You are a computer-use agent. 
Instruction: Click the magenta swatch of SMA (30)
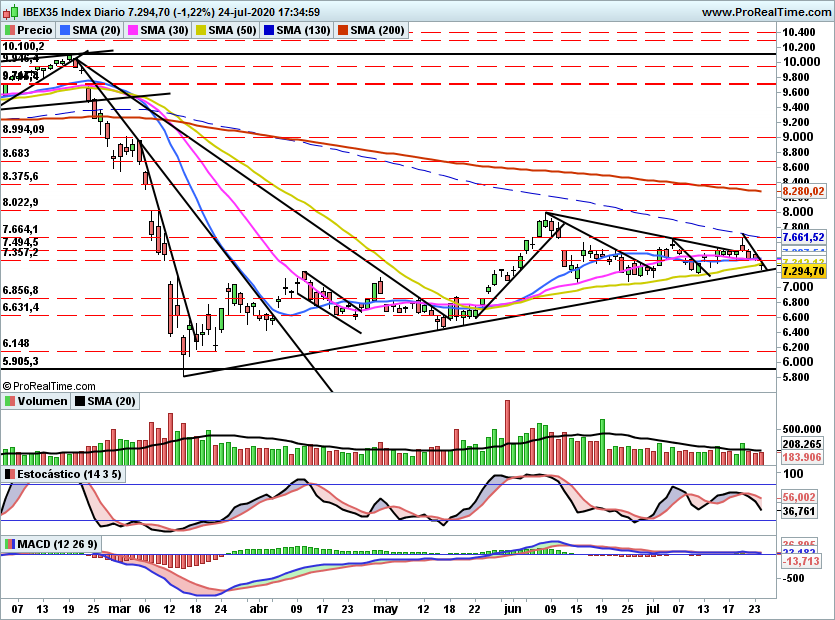pos(133,30)
